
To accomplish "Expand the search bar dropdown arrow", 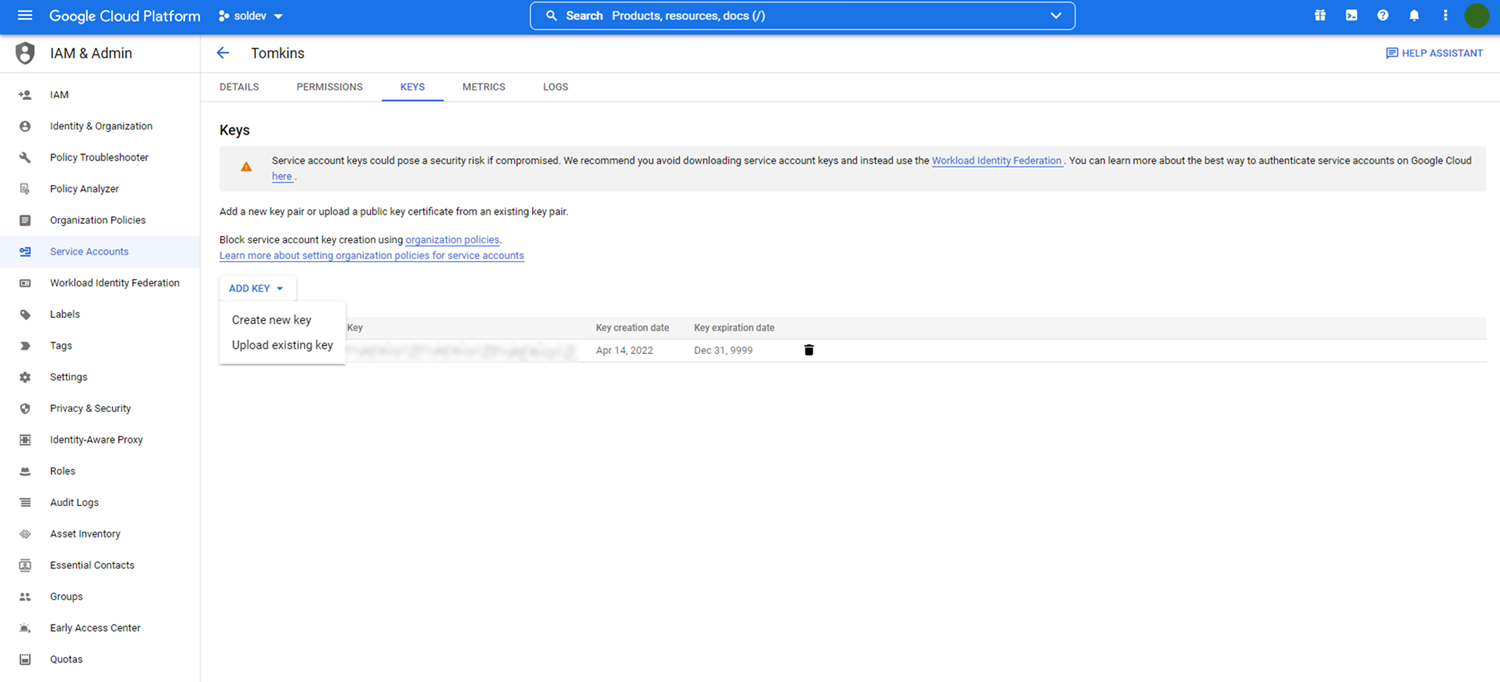I will click(1056, 16).
